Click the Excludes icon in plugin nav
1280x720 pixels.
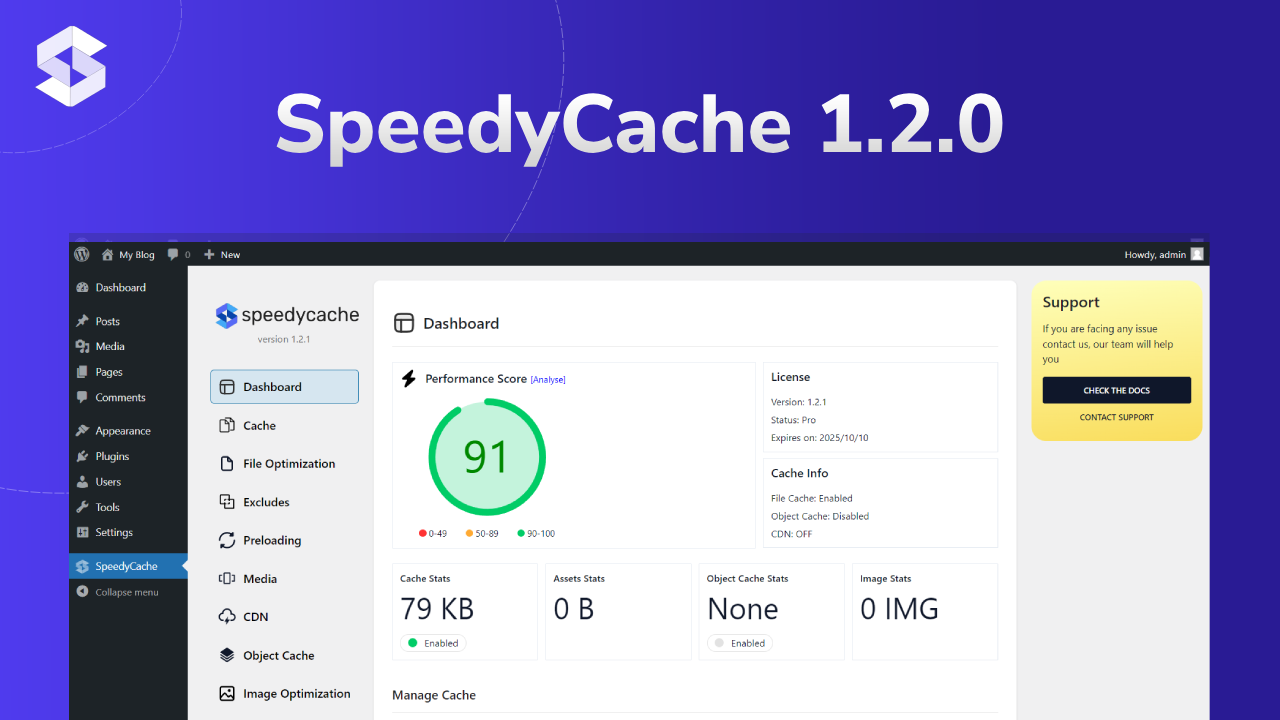tap(227, 502)
